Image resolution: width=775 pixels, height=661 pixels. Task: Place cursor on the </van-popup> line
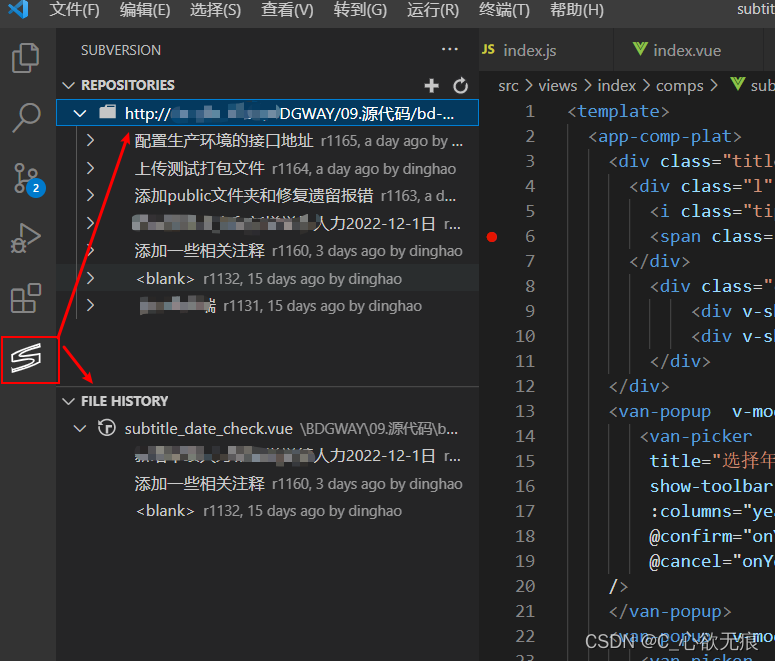pos(670,612)
